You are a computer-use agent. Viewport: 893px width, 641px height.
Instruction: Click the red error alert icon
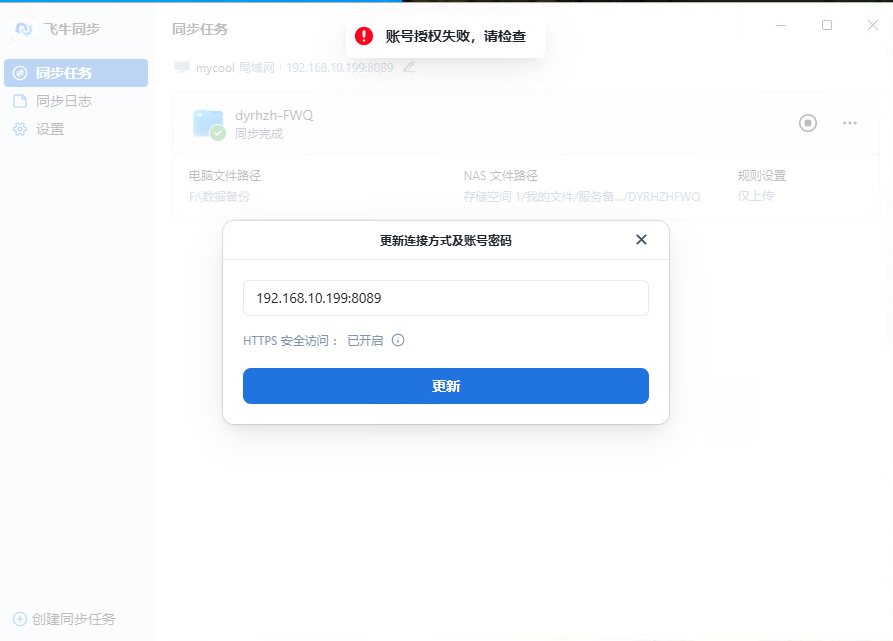coord(364,36)
